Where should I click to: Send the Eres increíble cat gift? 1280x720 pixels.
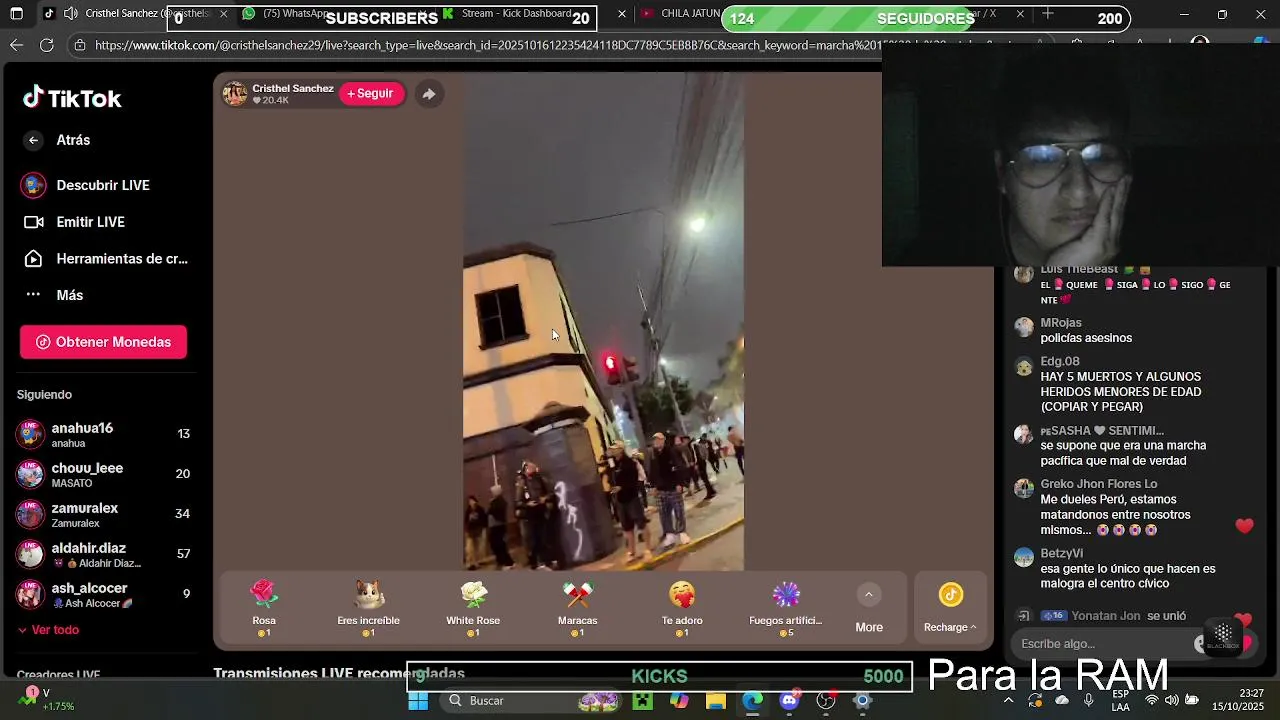(368, 608)
